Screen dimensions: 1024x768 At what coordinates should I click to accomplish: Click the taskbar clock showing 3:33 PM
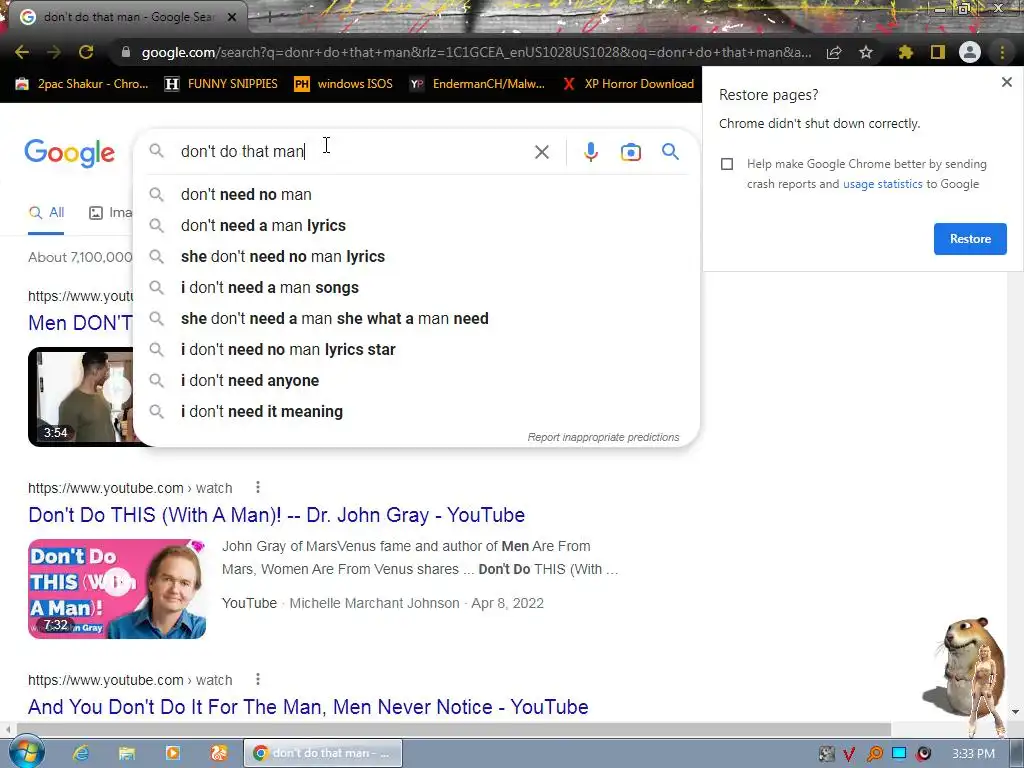coord(973,754)
